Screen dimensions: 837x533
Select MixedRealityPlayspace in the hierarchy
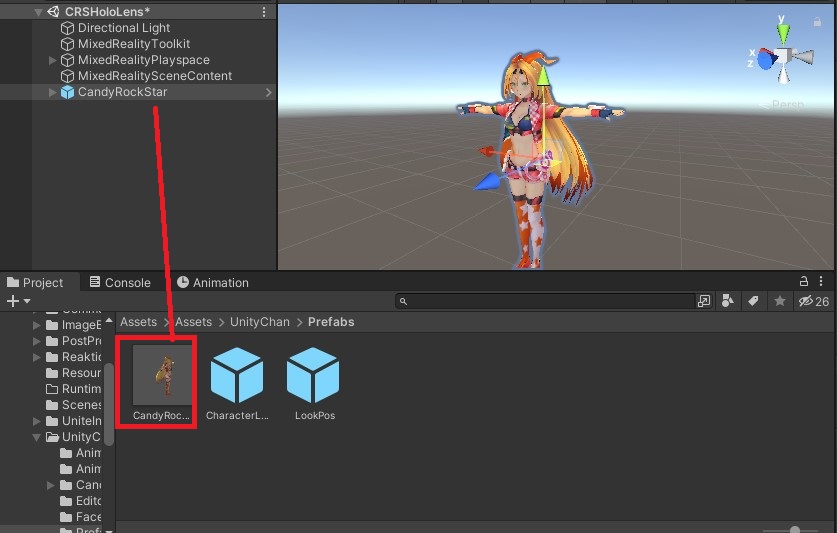pyautogui.click(x=144, y=60)
